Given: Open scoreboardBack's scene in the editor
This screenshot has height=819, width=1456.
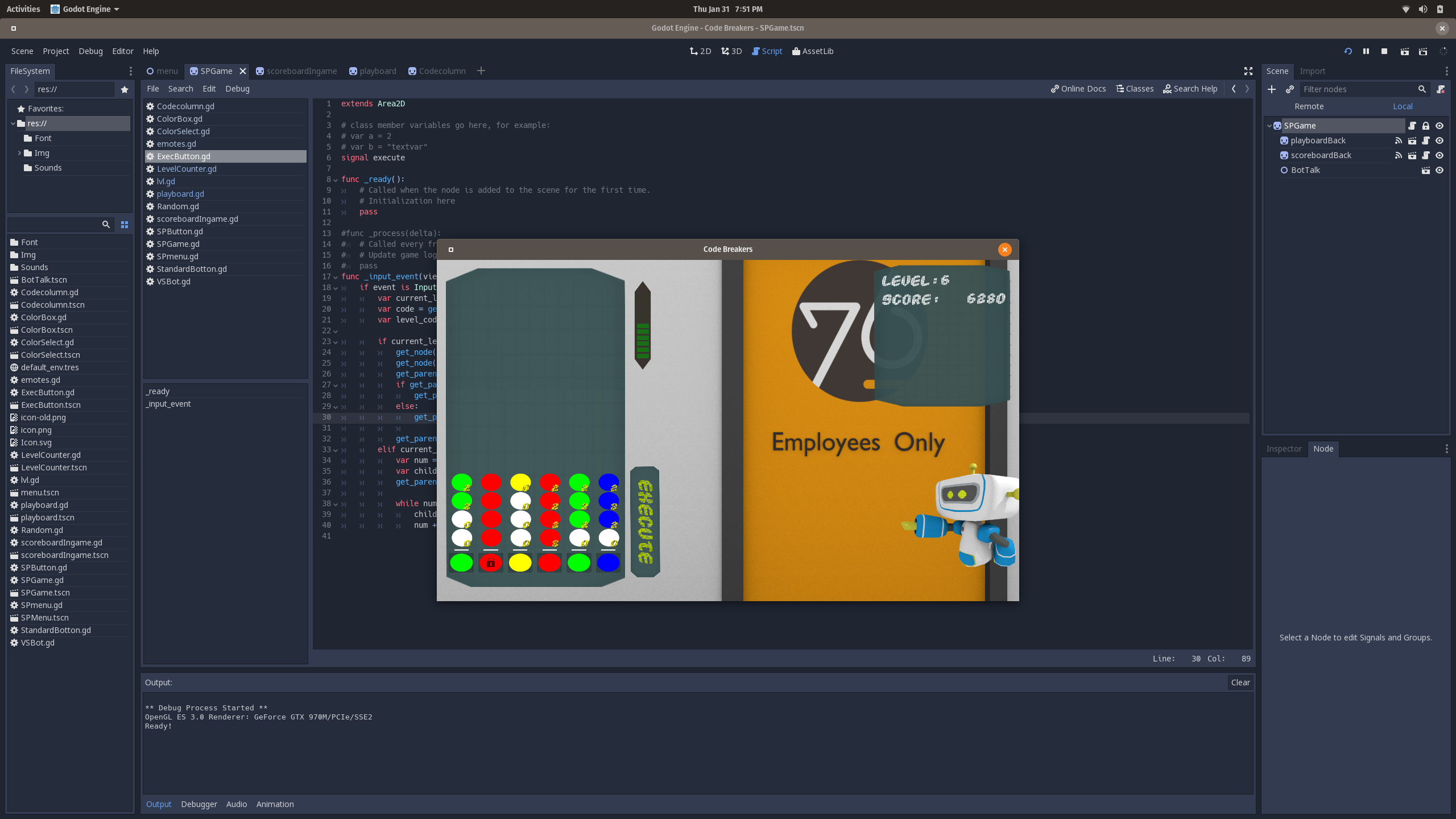Looking at the screenshot, I should [1412, 155].
